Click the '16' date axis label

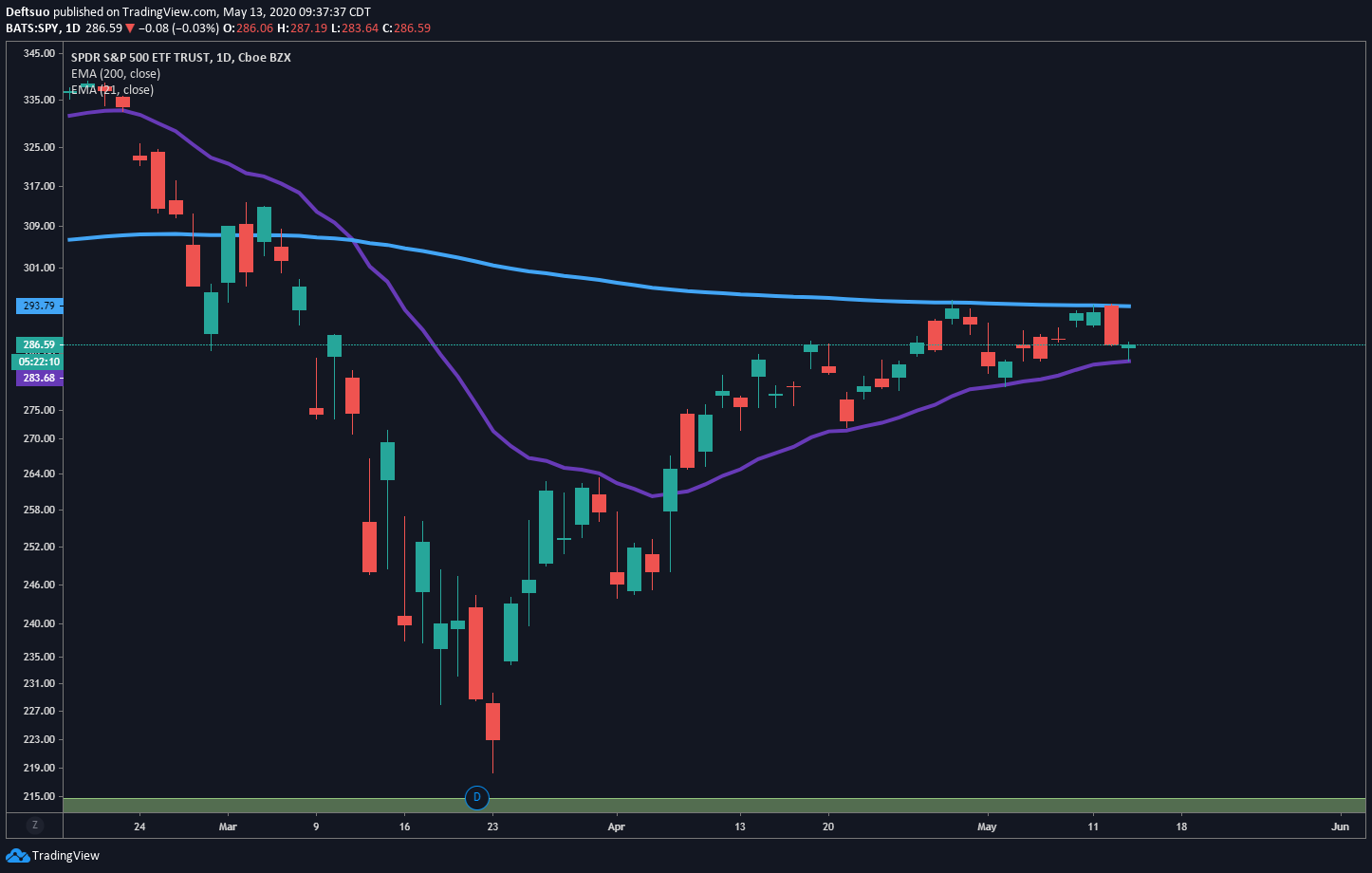point(404,827)
